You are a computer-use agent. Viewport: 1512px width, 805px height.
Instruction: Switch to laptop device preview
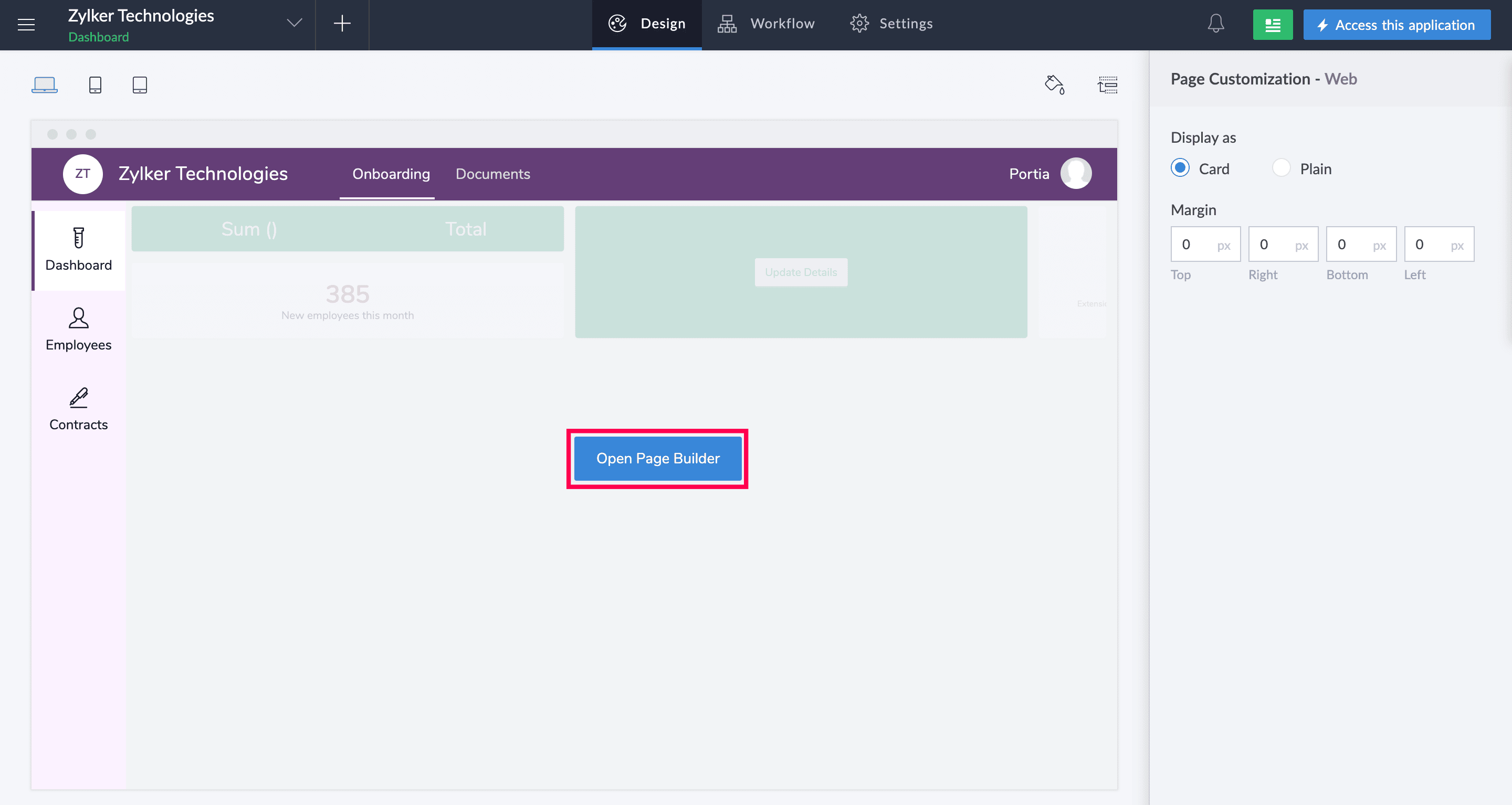44,85
